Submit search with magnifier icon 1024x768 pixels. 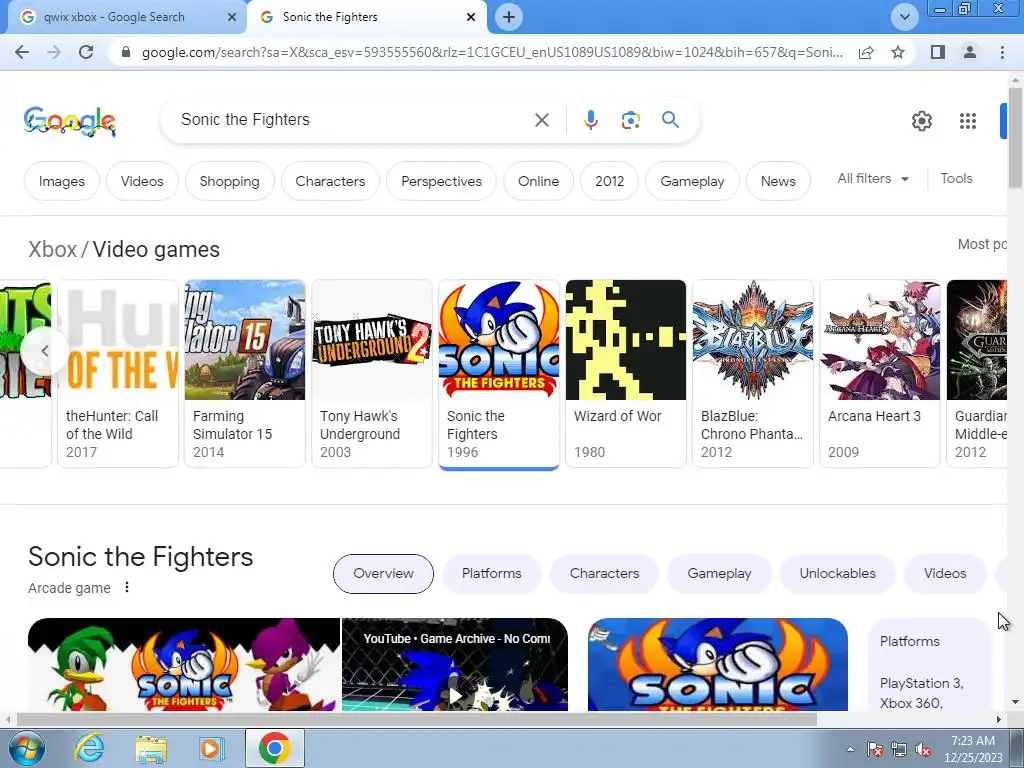point(670,120)
